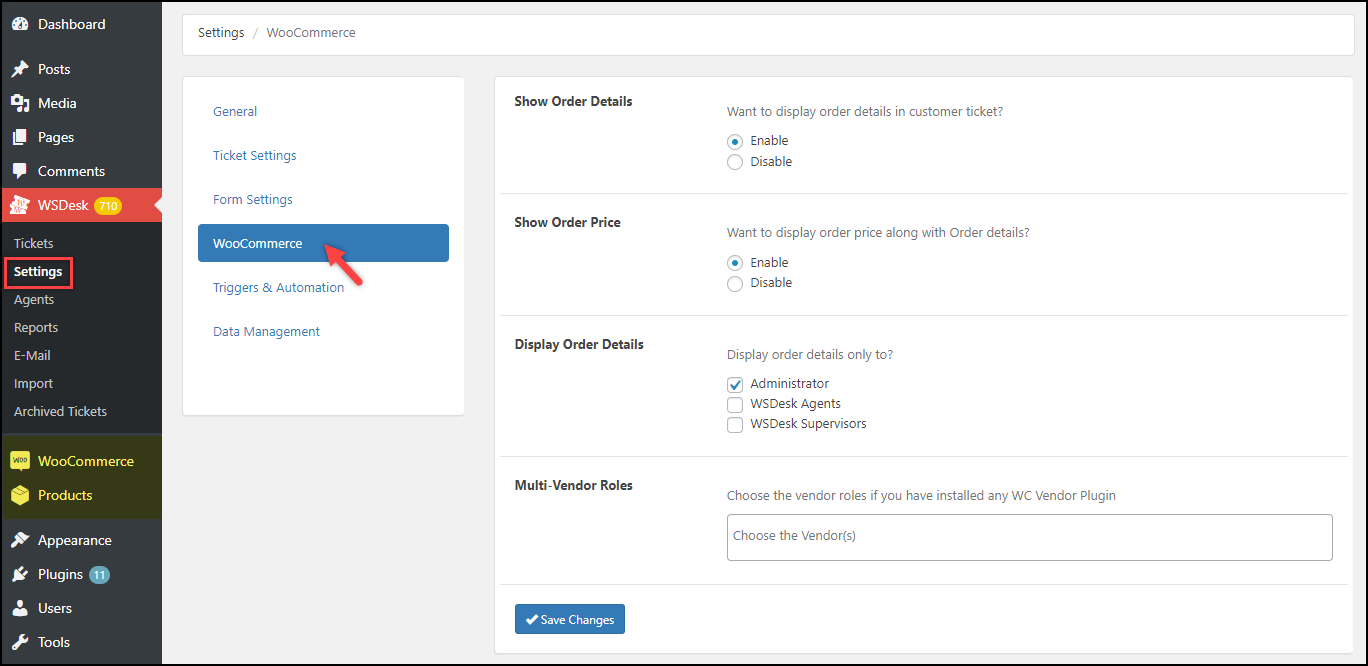Open the Archived Tickets submenu link

(60, 411)
